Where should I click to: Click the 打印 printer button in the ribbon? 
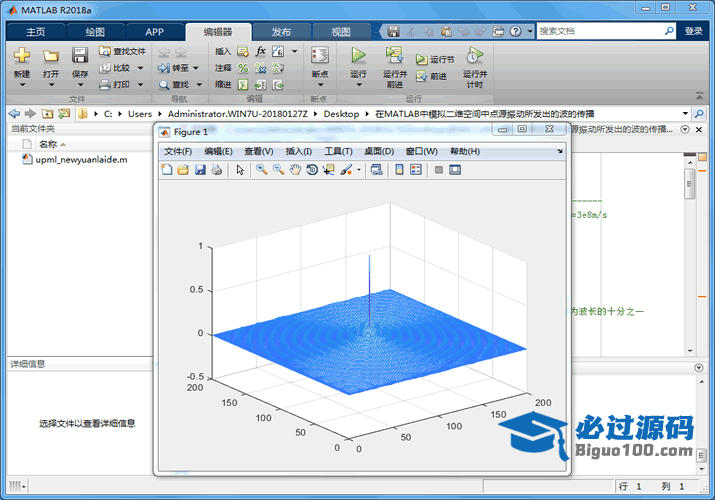pos(115,84)
